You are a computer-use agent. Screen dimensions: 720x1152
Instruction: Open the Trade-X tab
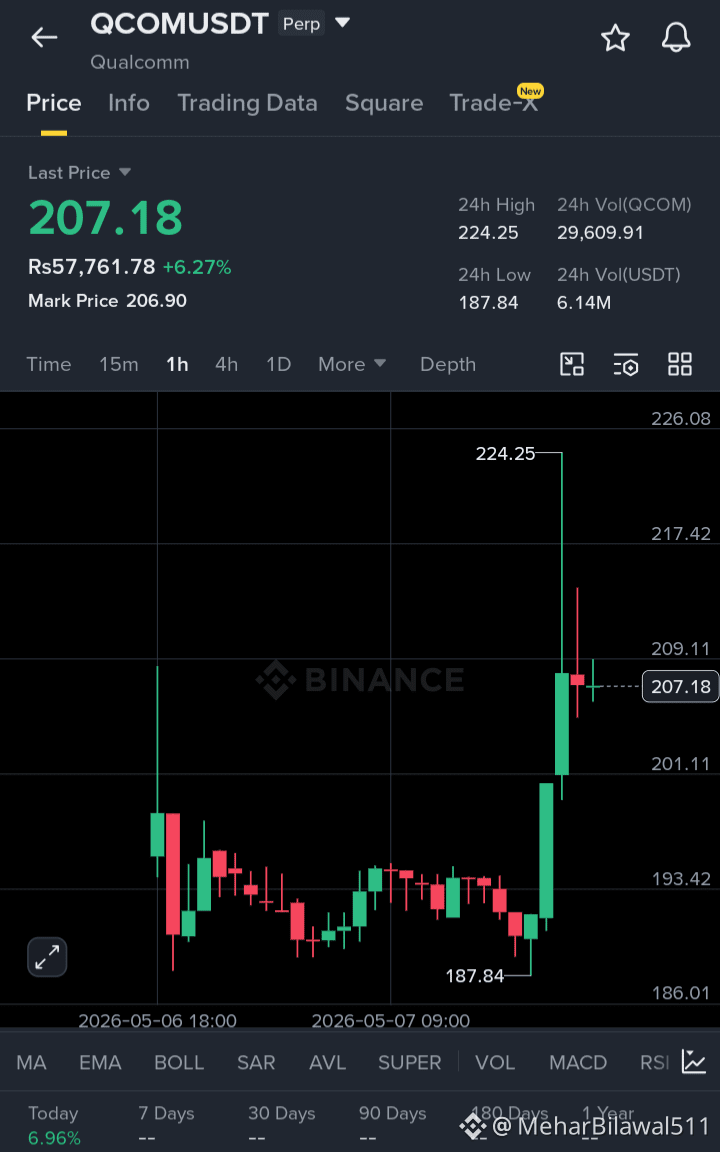(x=494, y=103)
